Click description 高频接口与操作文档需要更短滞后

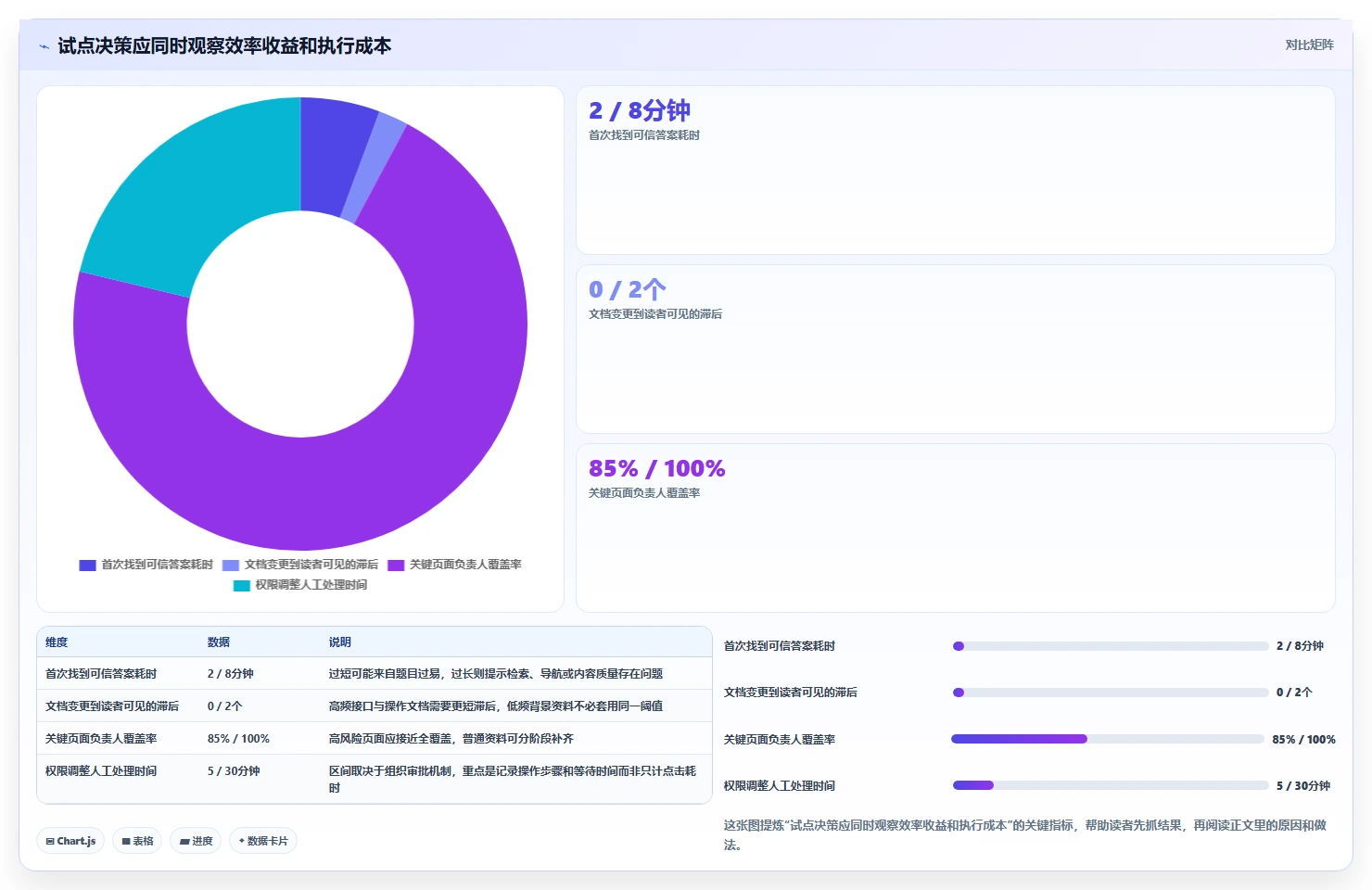(x=496, y=706)
